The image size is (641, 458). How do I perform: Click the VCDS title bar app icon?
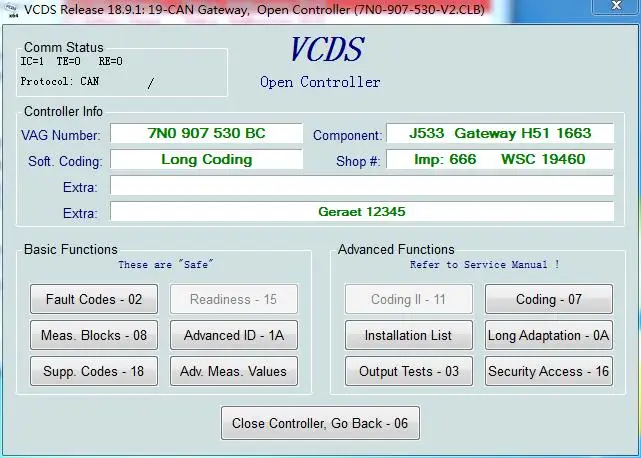point(12,10)
